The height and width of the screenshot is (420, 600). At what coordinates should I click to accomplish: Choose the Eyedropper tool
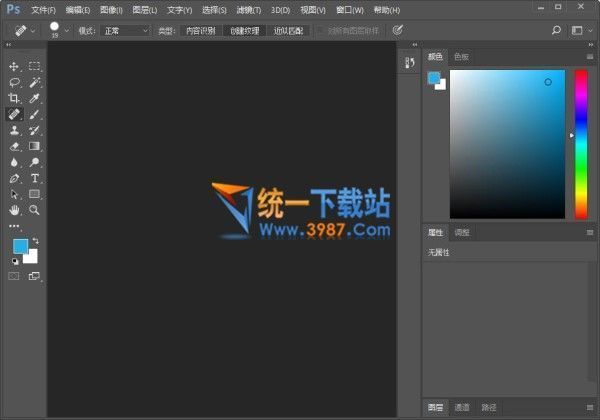click(34, 98)
